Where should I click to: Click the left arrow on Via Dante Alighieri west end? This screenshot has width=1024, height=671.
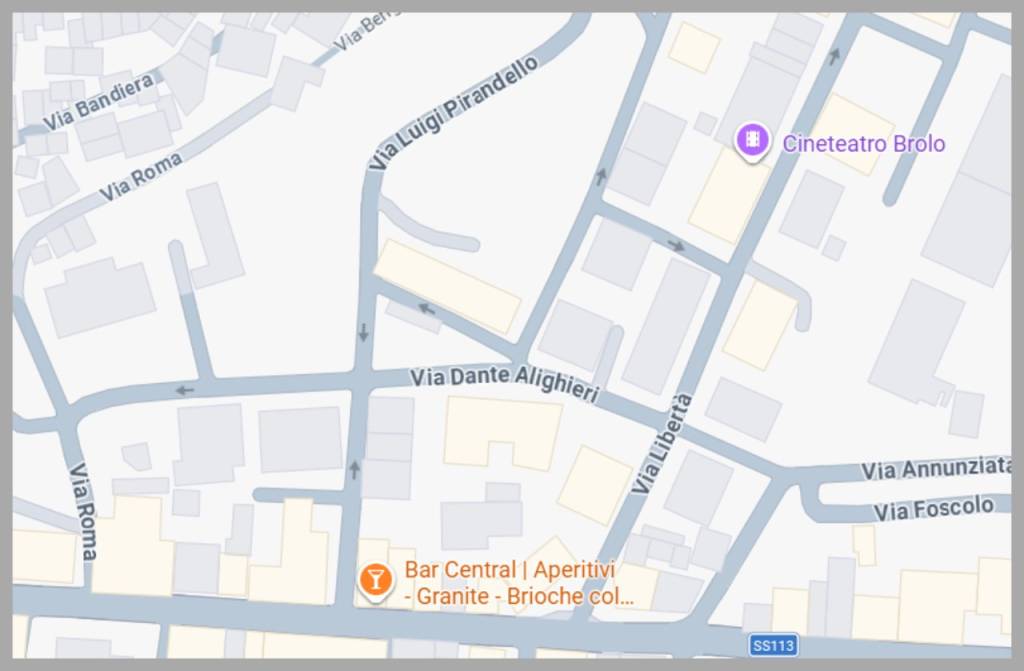tap(185, 391)
